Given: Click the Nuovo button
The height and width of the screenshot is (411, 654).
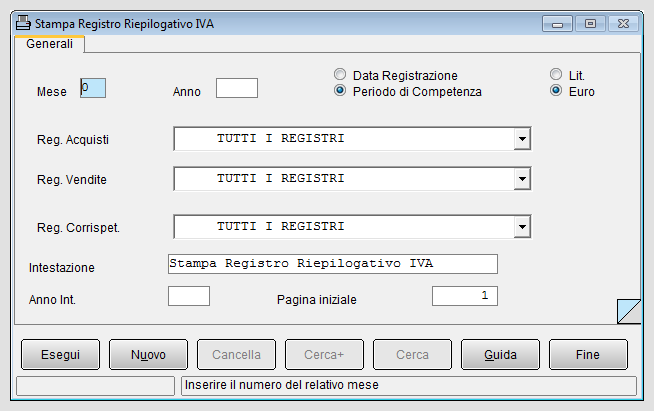Looking at the screenshot, I should coord(148,355).
